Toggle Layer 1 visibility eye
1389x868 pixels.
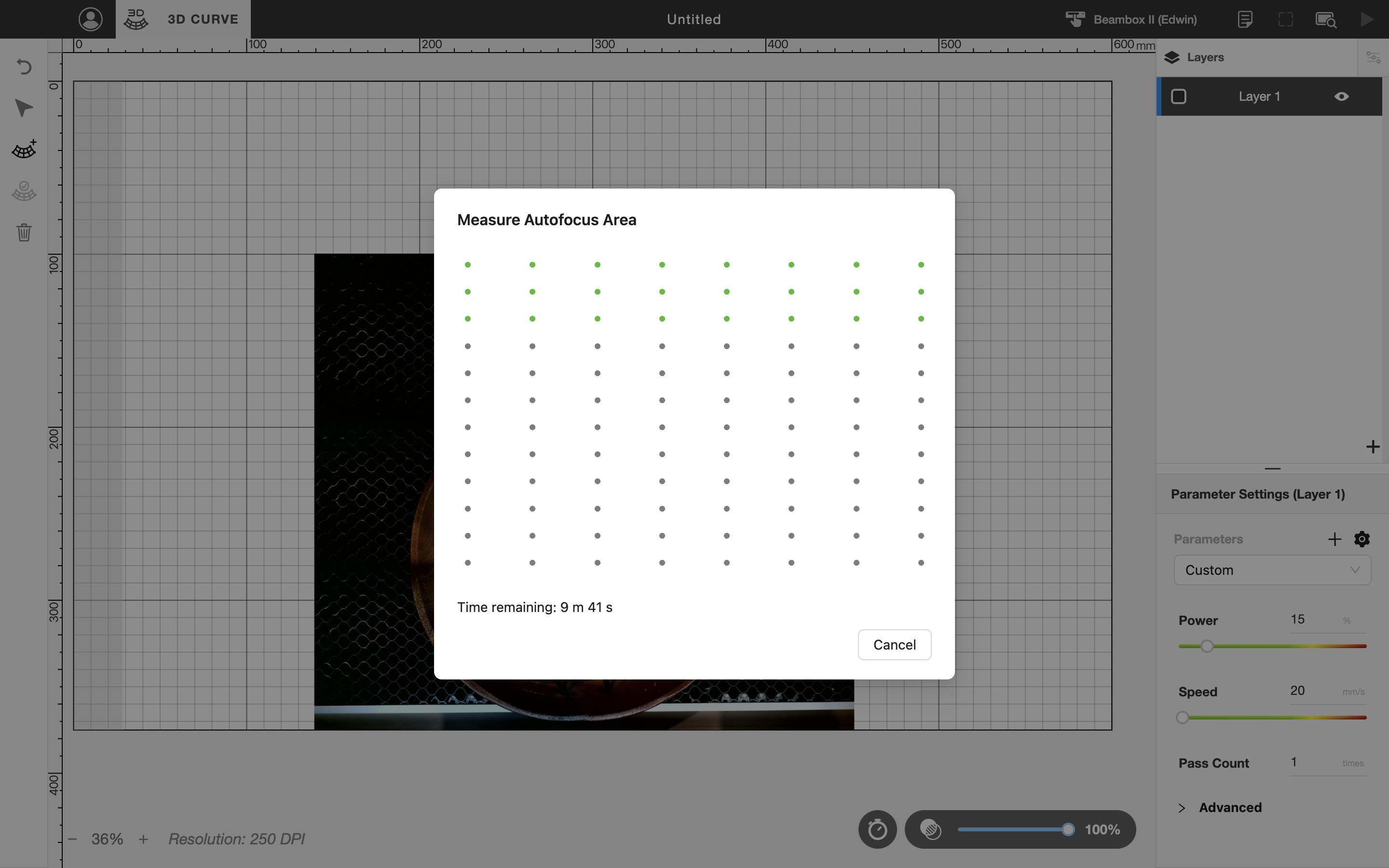point(1341,96)
